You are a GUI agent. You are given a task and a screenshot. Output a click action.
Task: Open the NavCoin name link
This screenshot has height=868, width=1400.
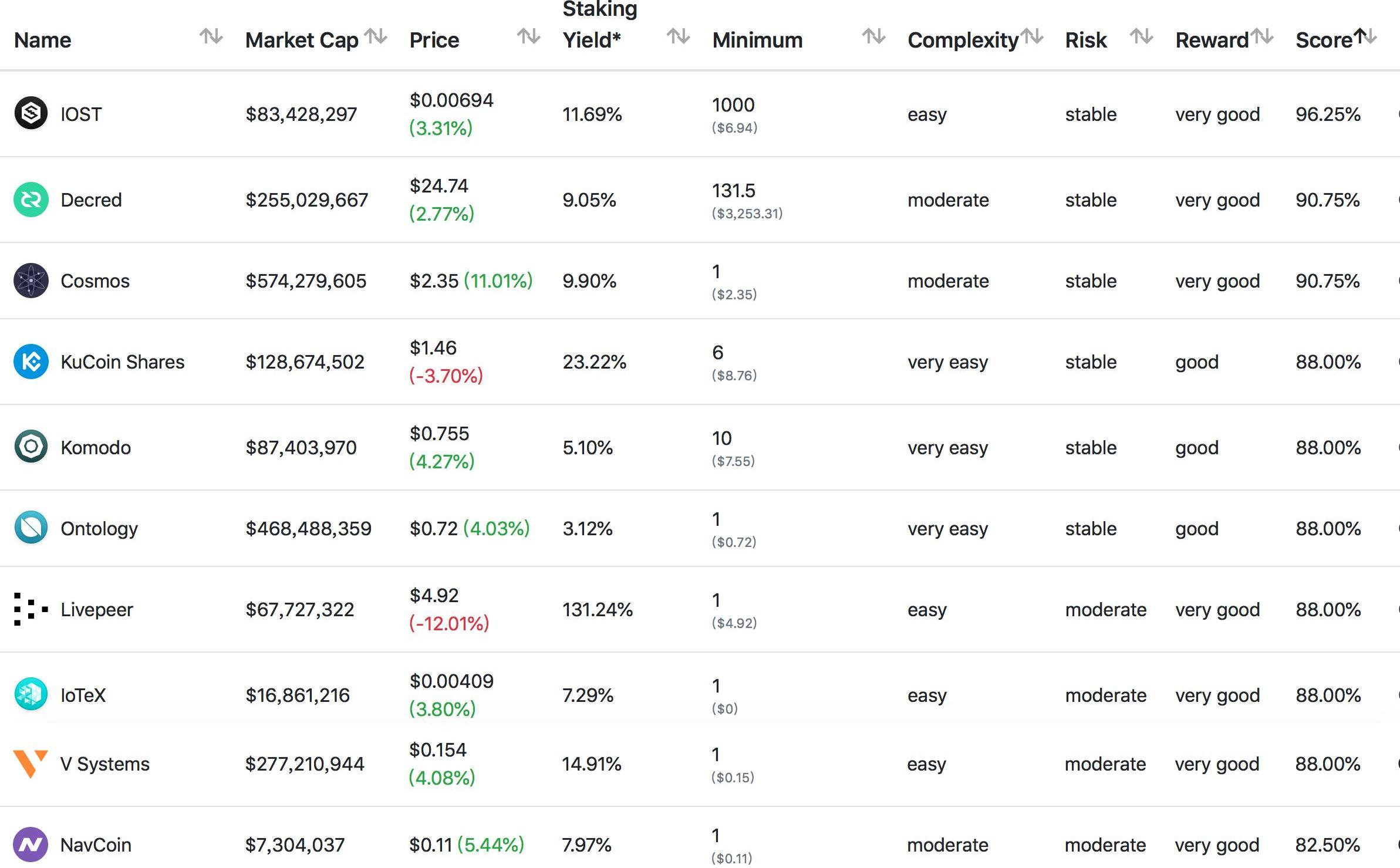(x=96, y=845)
